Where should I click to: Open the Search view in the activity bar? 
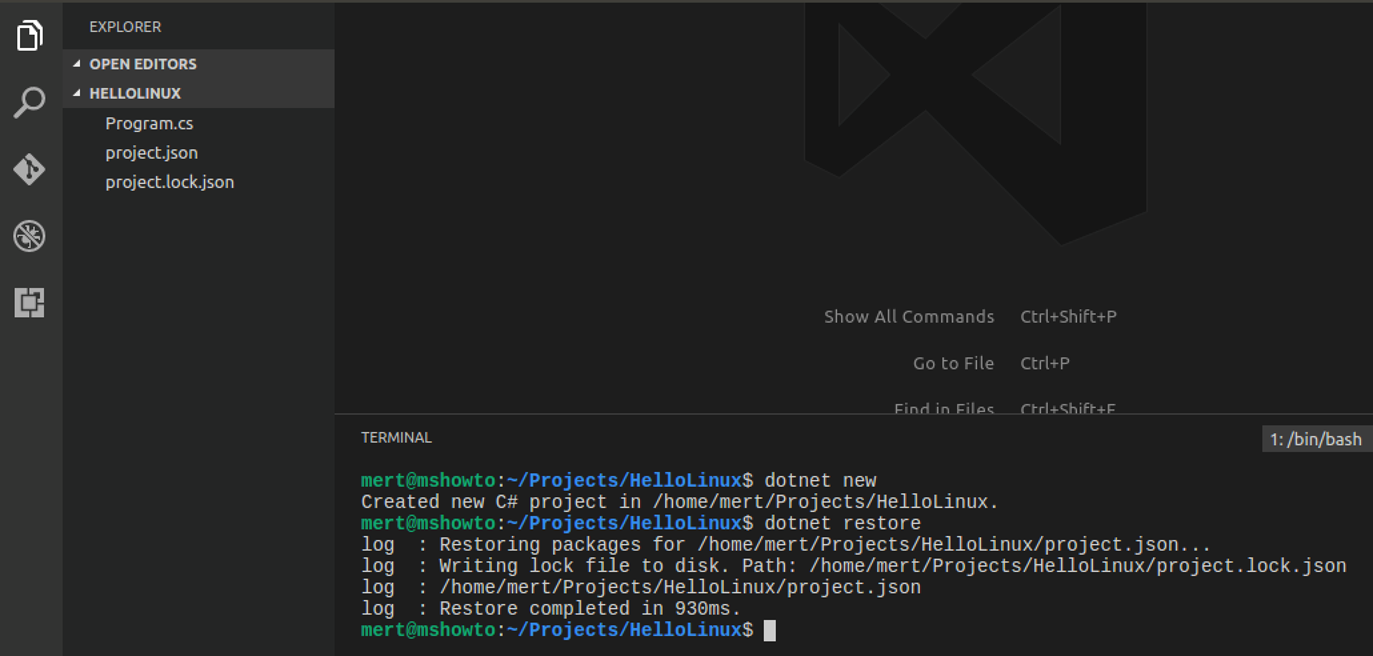(30, 102)
